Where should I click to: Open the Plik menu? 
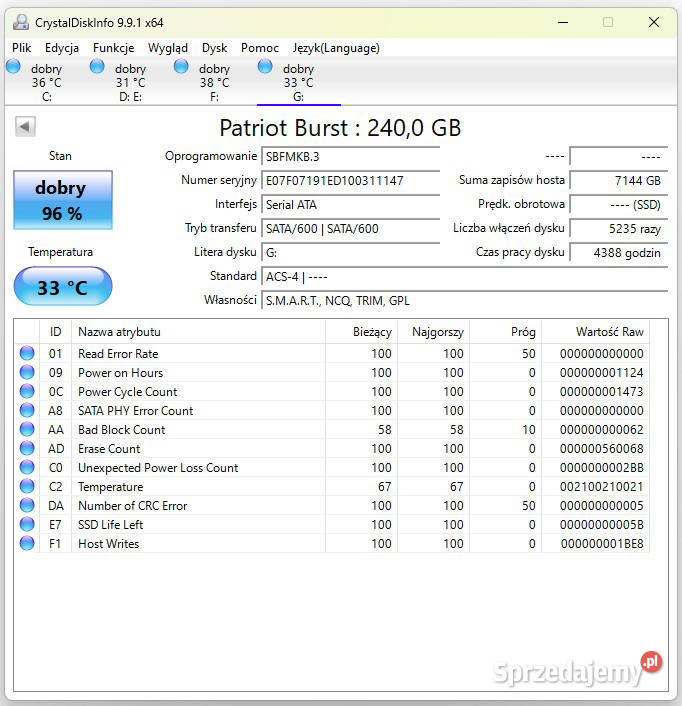(22, 48)
